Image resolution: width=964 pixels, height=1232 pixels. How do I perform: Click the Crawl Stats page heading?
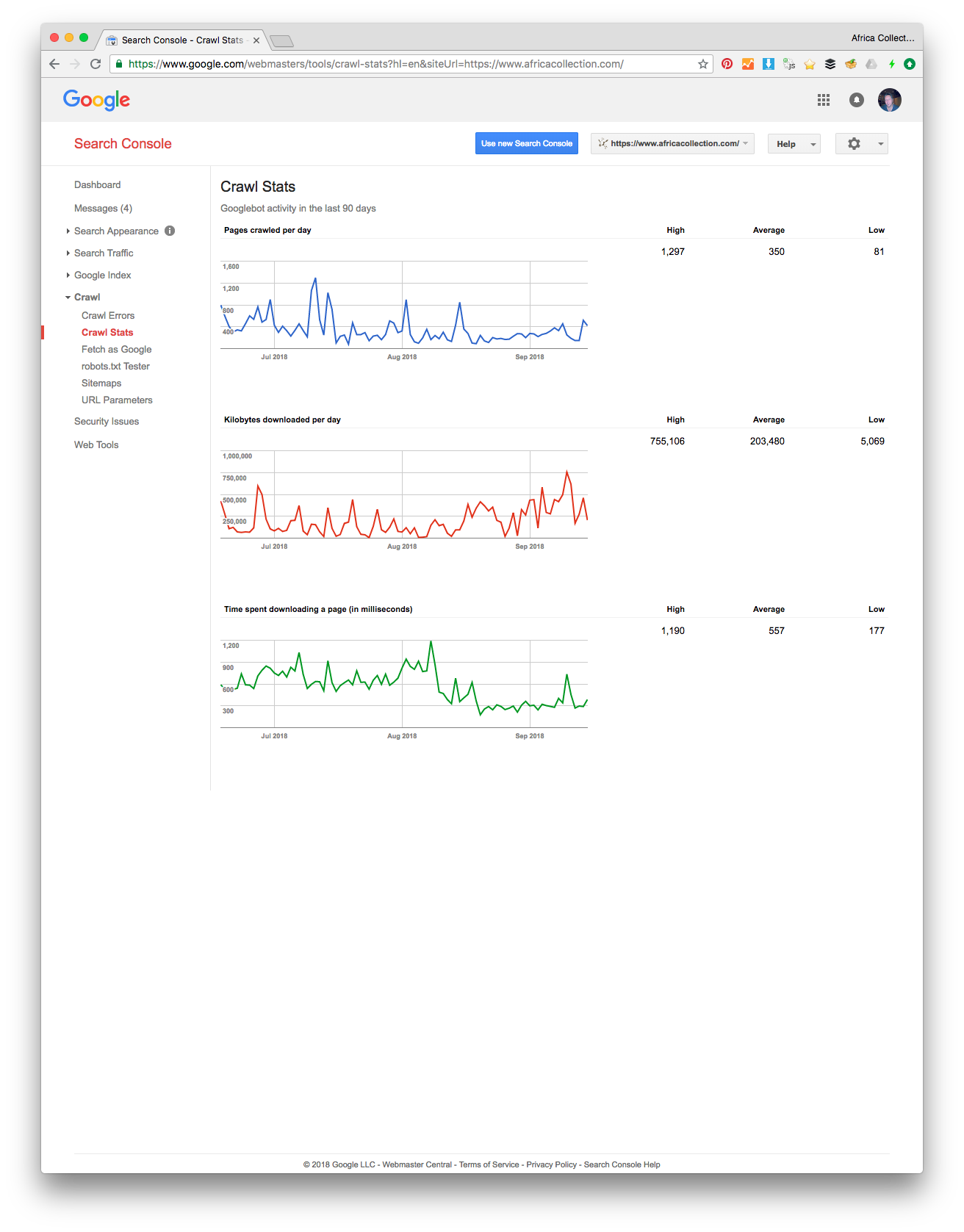click(x=258, y=187)
